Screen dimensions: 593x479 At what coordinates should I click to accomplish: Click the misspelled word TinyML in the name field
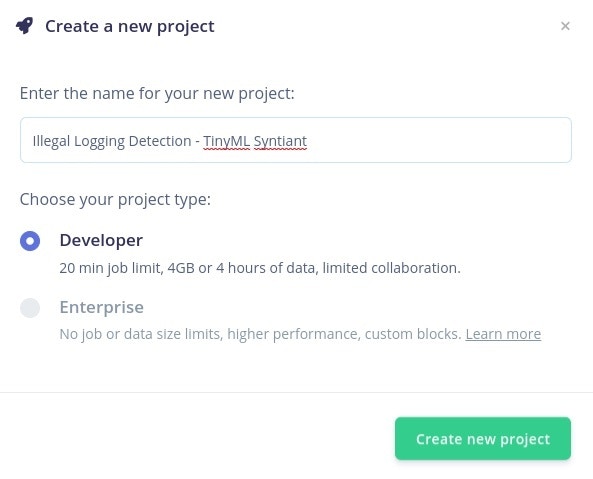226,141
